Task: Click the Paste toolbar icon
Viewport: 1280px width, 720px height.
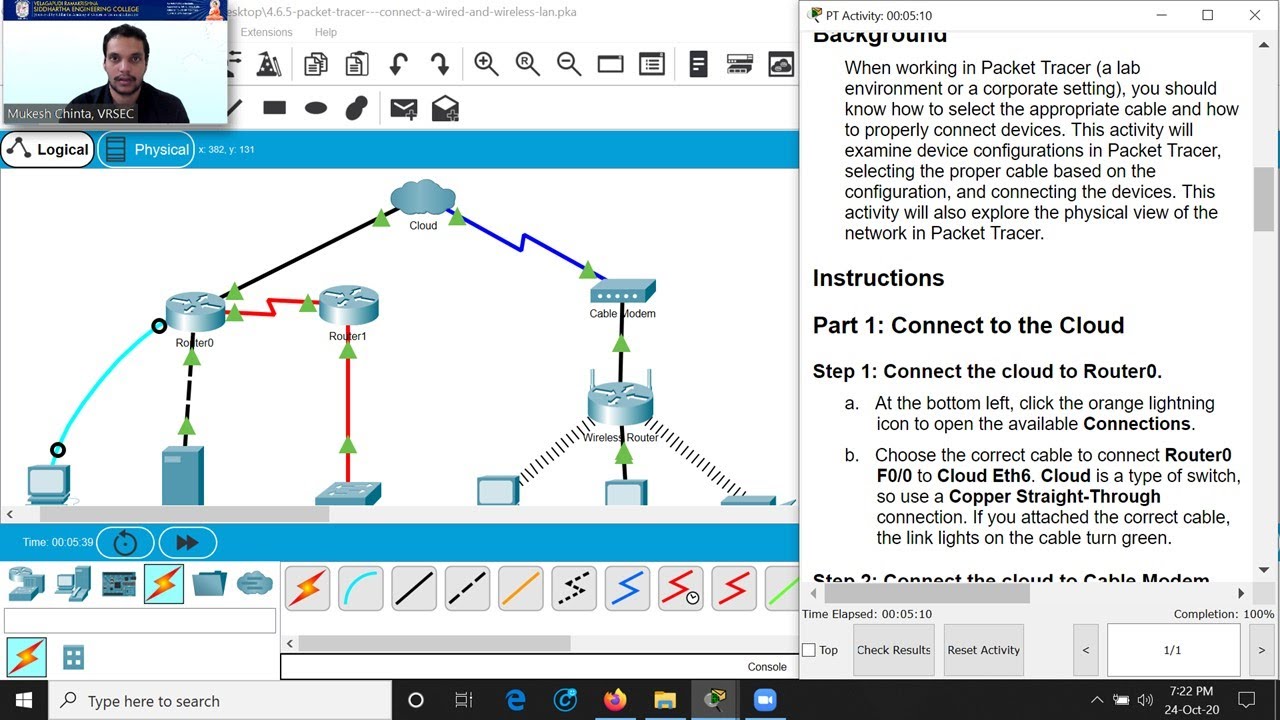Action: pyautogui.click(x=356, y=65)
